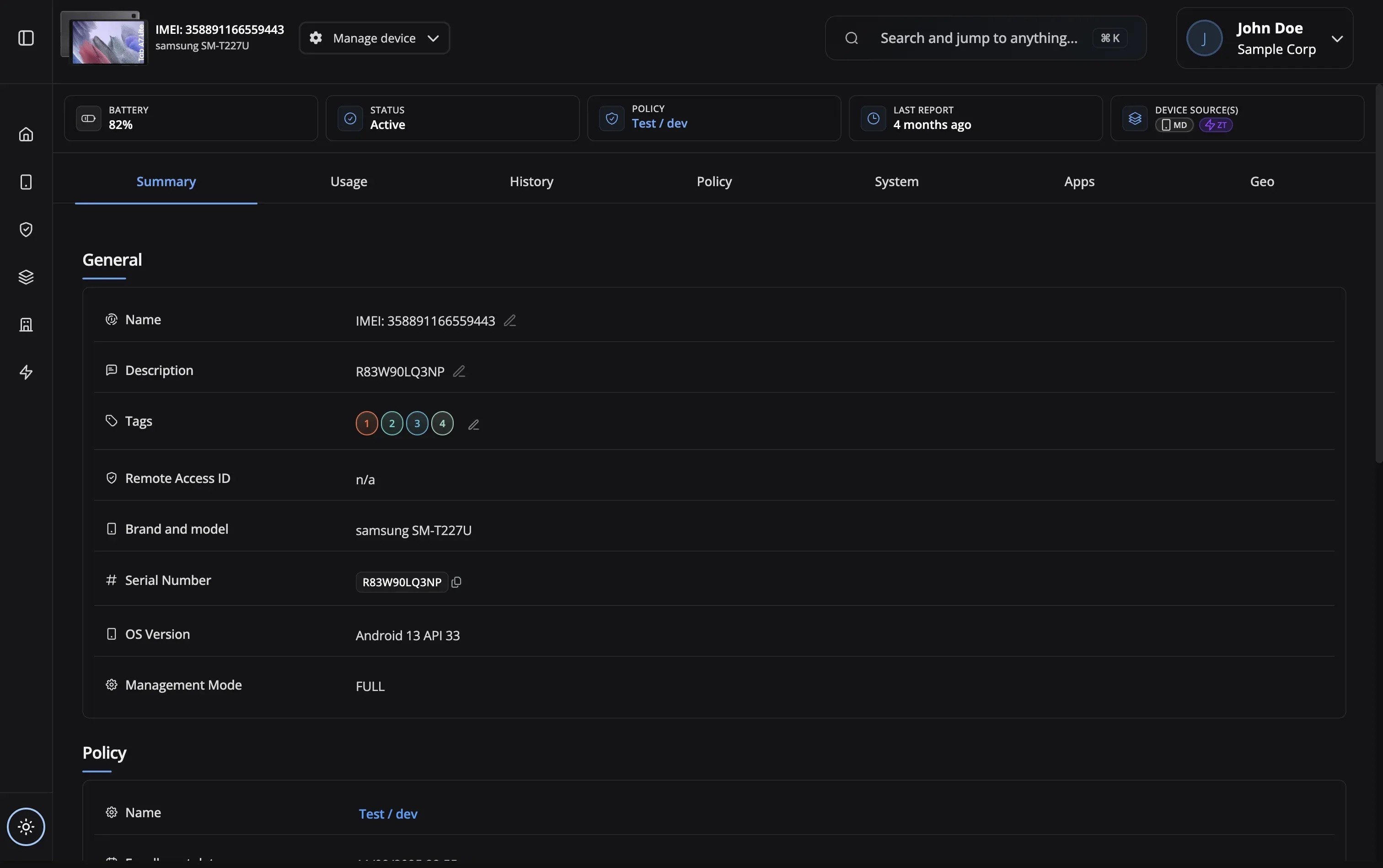Copy the serial number R83W90LQ3NP
1383x868 pixels.
click(456, 582)
